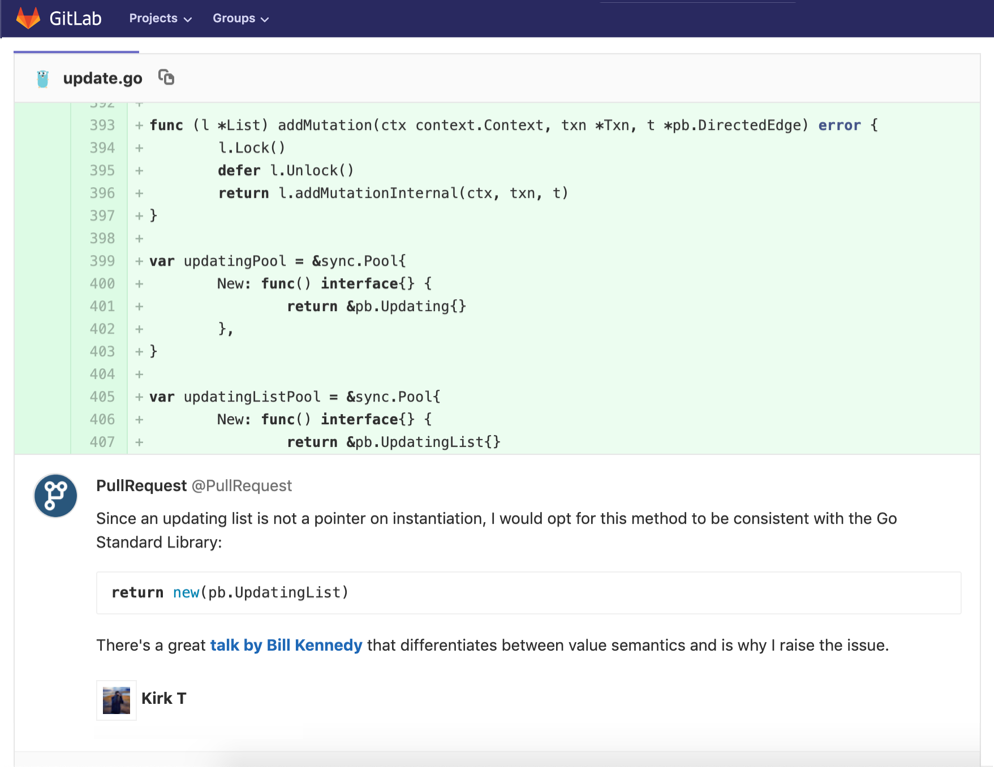Select Projects in the top navigation bar
994x767 pixels.
click(x=153, y=18)
